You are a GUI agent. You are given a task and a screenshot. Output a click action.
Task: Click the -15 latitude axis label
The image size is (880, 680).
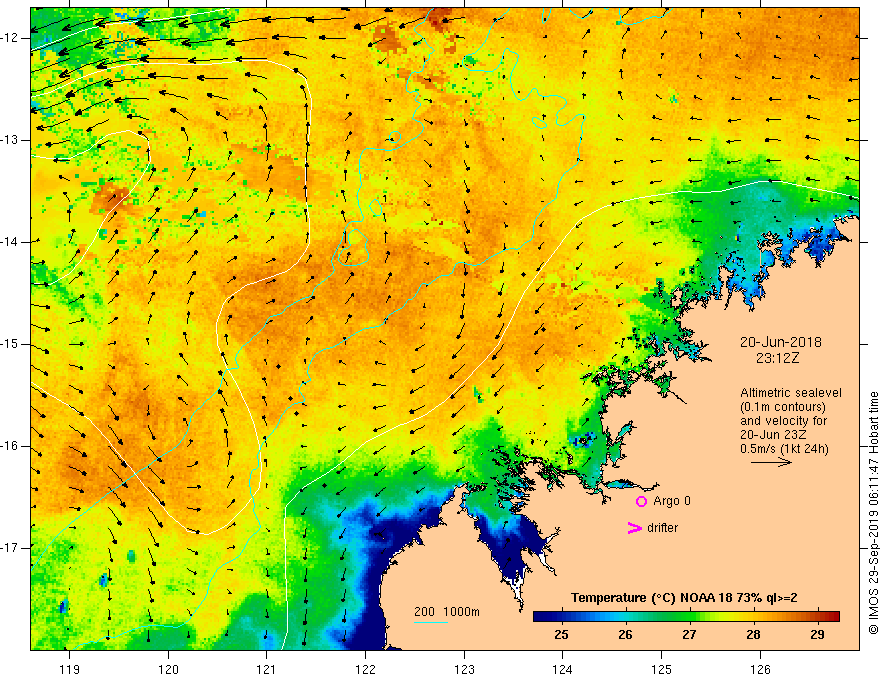tap(11, 344)
